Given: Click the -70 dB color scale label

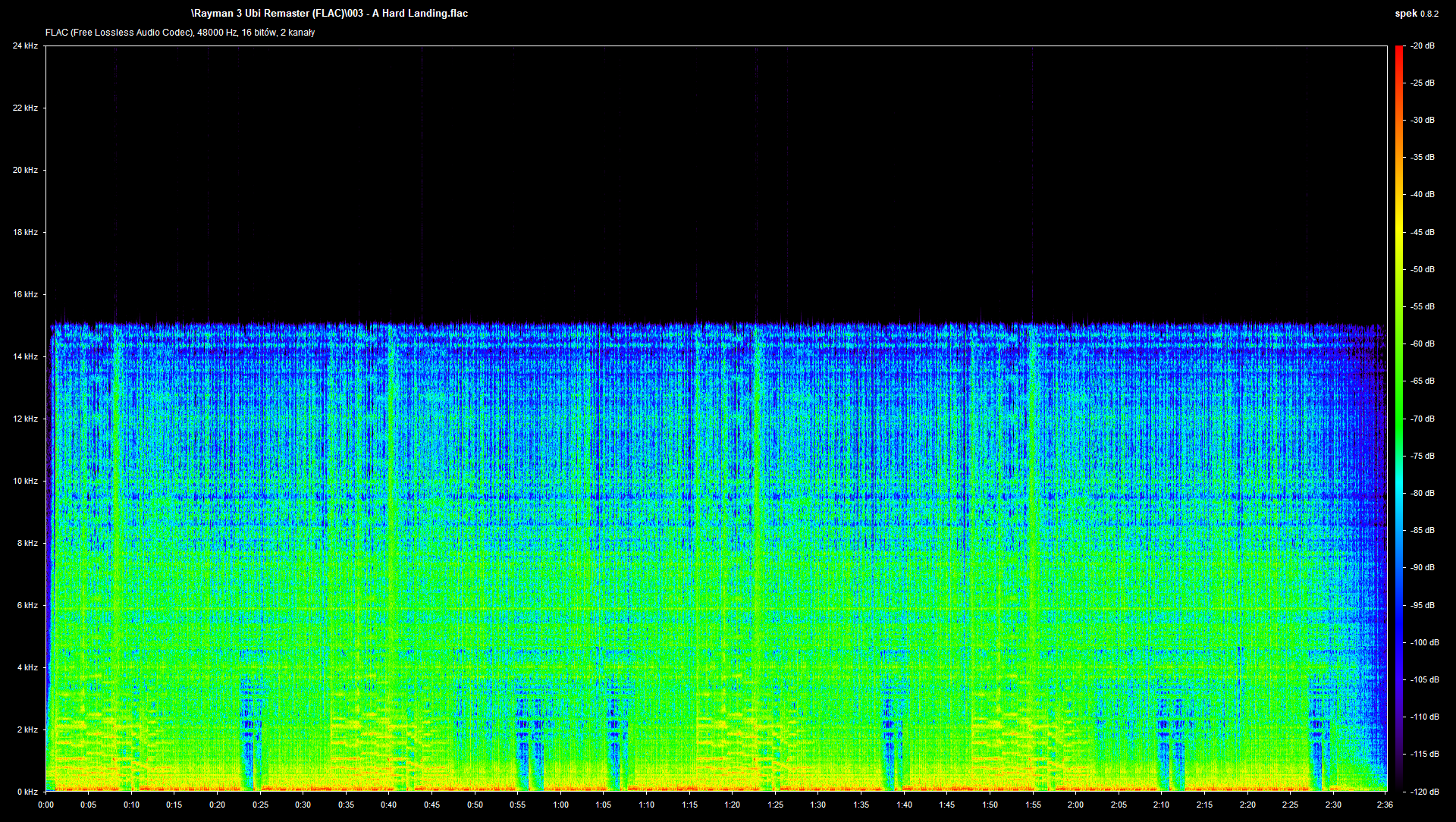Looking at the screenshot, I should [x=1423, y=419].
